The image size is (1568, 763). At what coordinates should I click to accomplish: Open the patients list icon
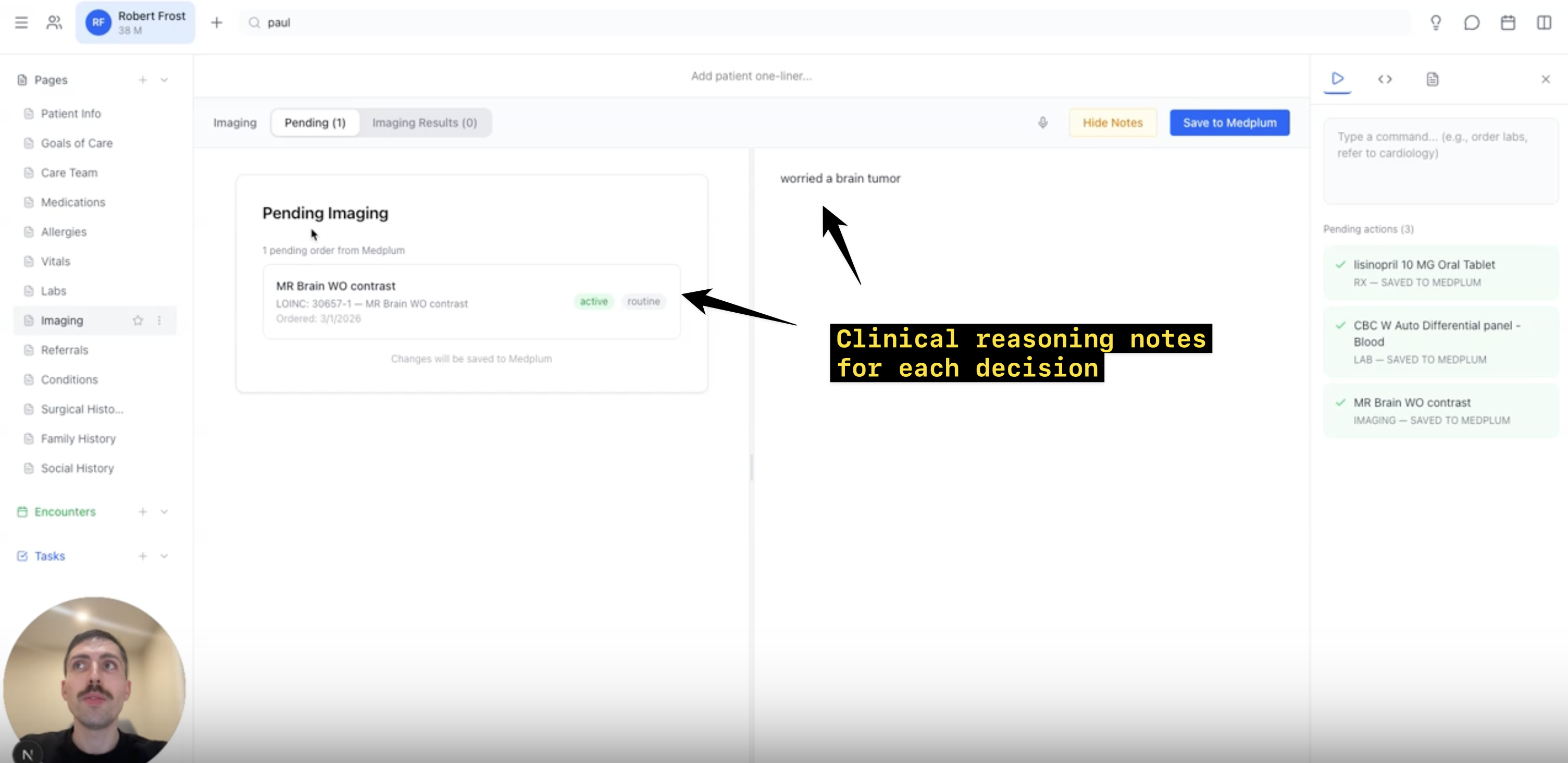[54, 22]
